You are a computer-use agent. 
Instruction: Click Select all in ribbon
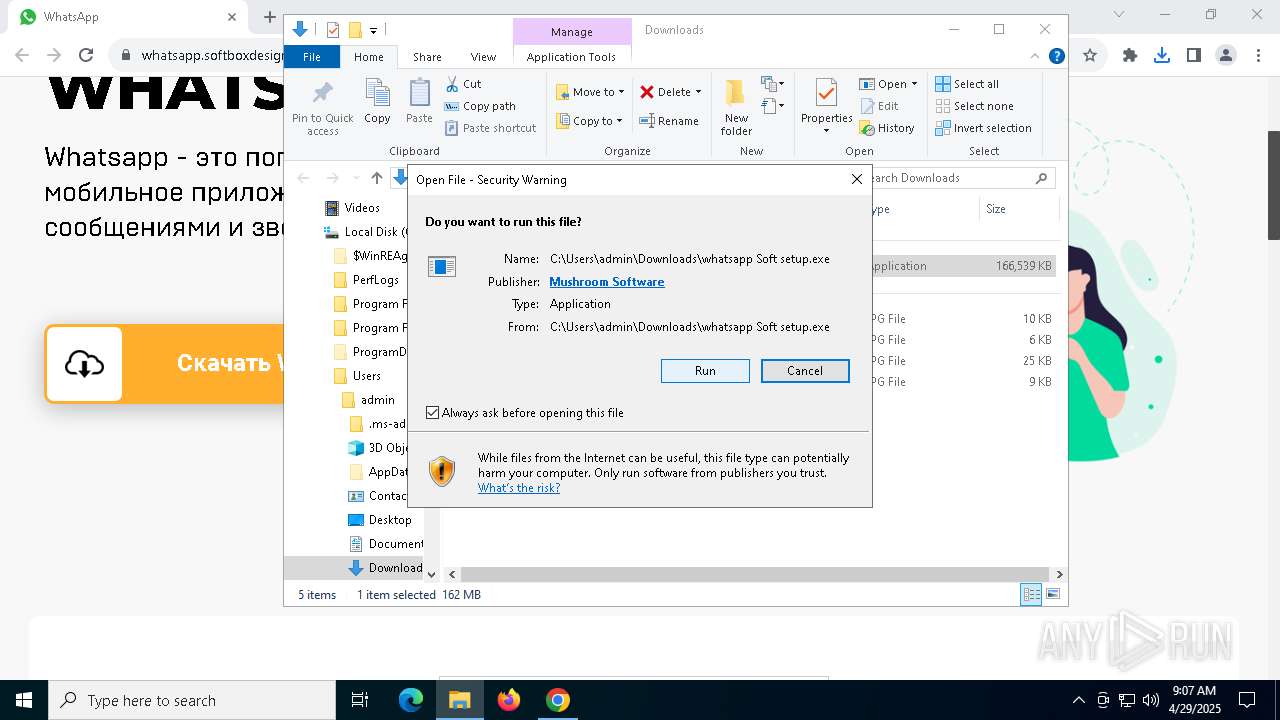pyautogui.click(x=967, y=84)
